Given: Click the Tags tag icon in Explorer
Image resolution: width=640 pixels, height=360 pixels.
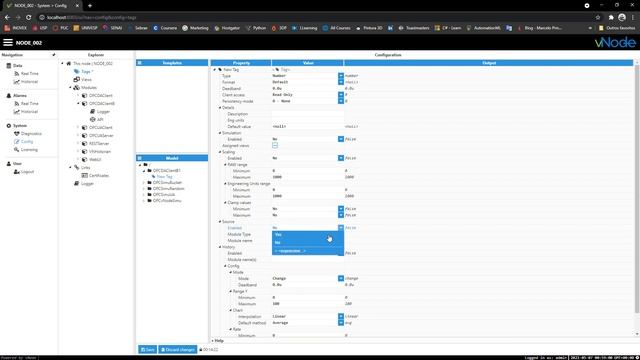Looking at the screenshot, I should 76,71.
